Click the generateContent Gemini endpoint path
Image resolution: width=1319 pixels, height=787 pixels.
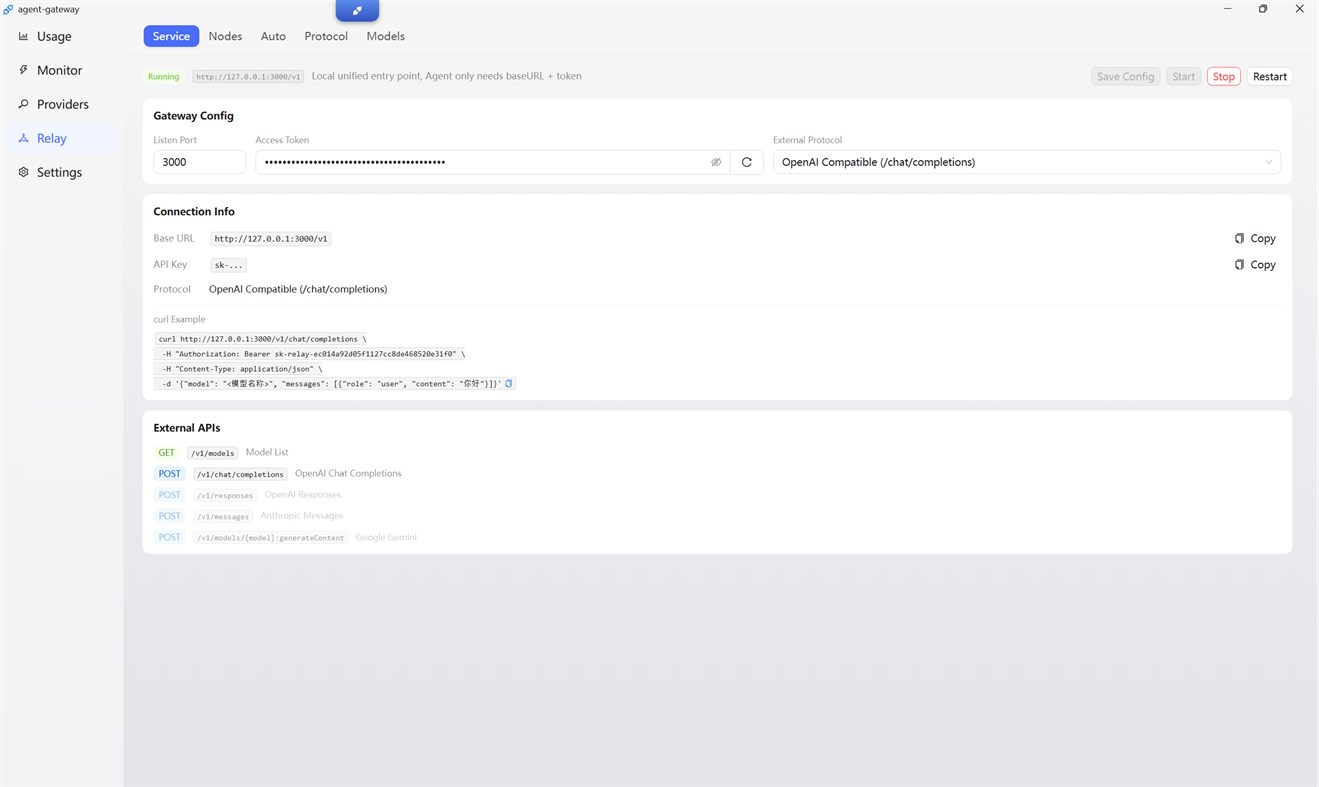point(270,538)
